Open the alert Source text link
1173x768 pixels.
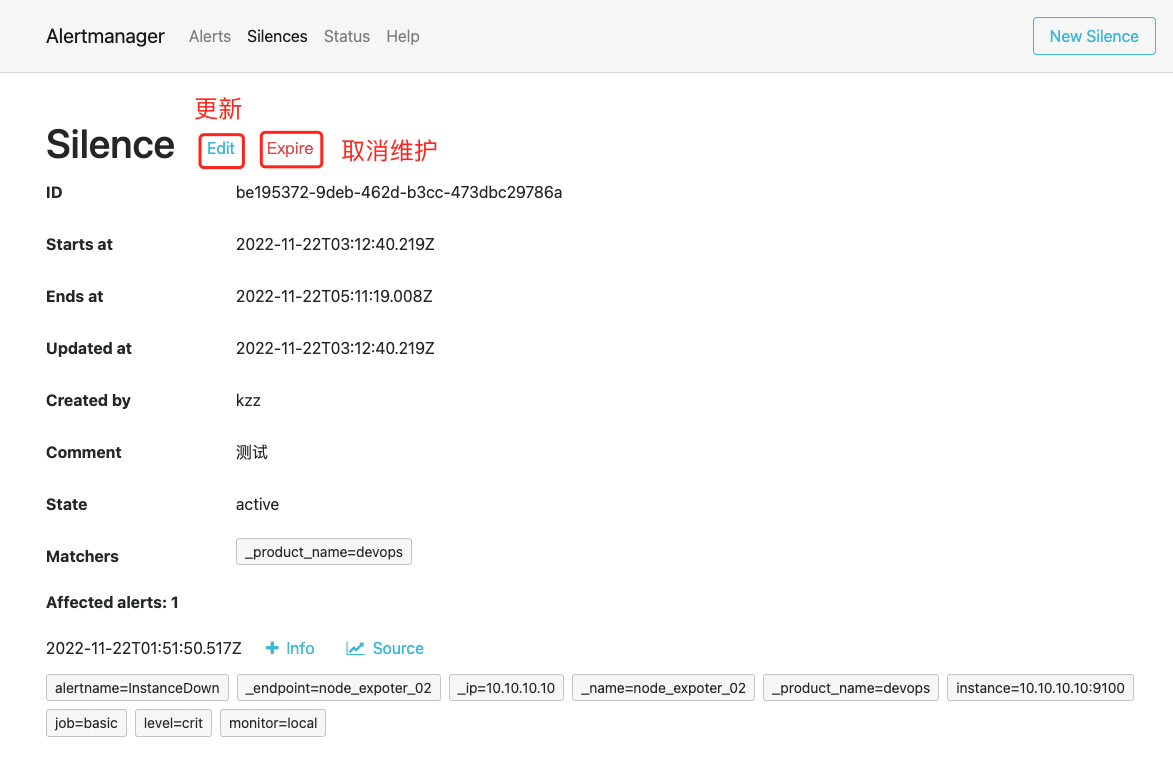[398, 648]
